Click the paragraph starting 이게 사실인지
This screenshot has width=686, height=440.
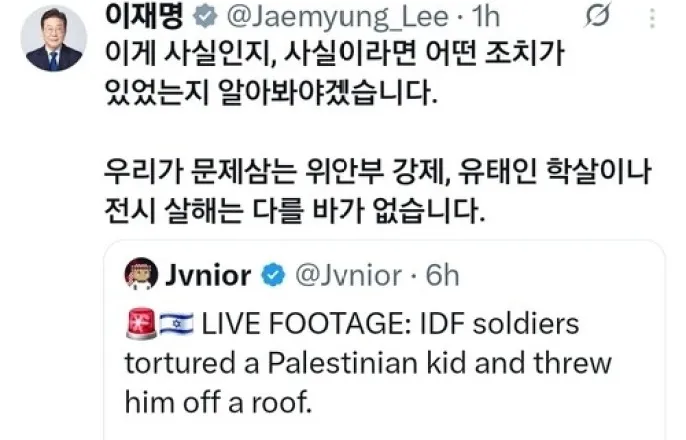click(x=335, y=73)
